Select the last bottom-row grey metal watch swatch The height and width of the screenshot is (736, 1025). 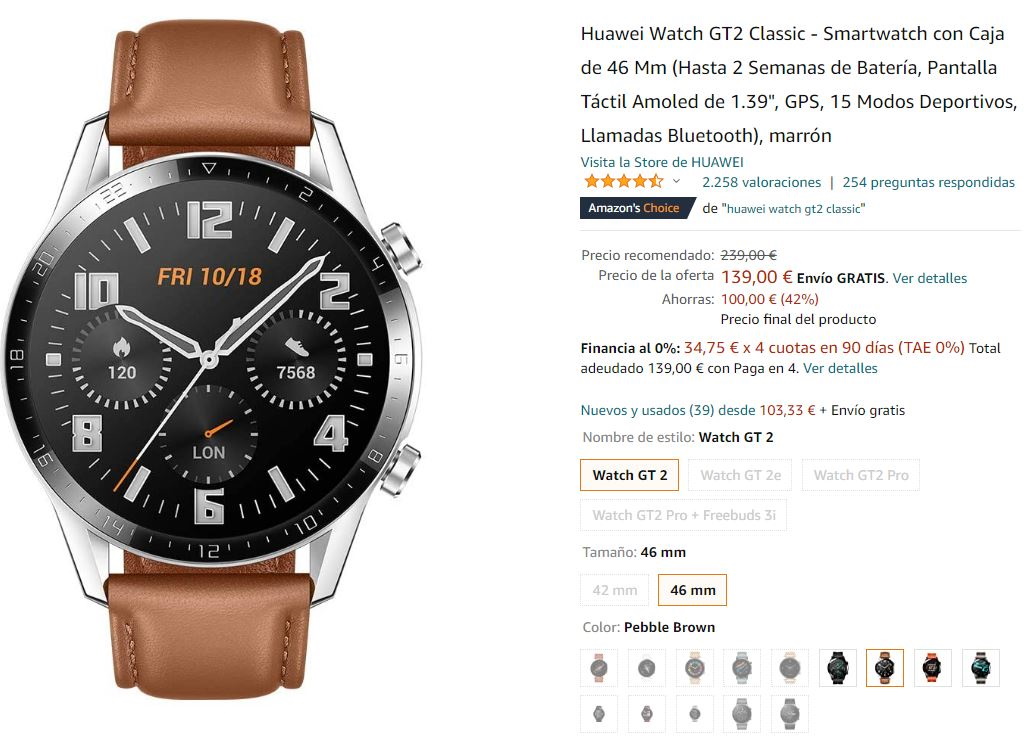click(x=790, y=714)
